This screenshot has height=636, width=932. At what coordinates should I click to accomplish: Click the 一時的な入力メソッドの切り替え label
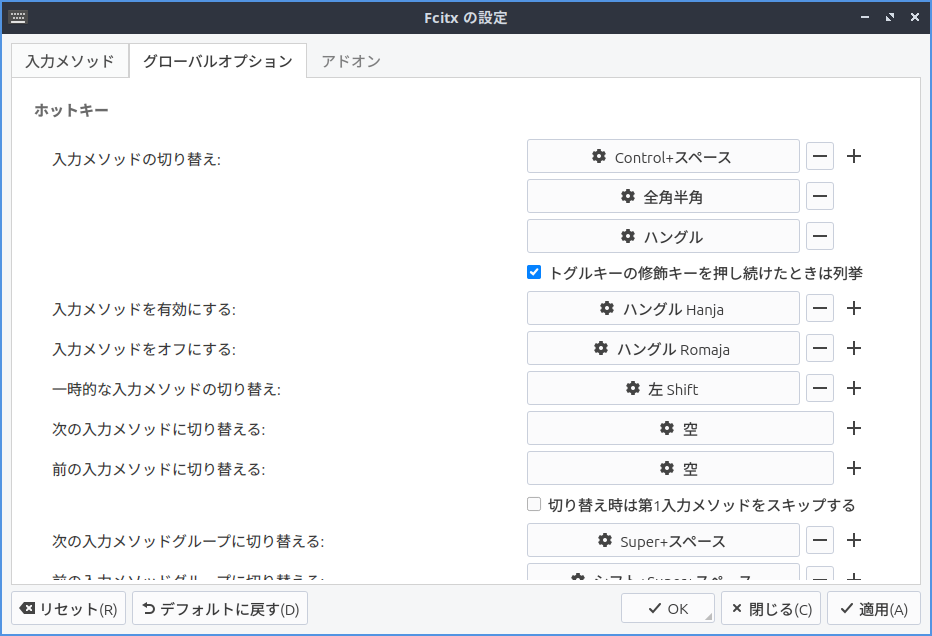tap(166, 389)
